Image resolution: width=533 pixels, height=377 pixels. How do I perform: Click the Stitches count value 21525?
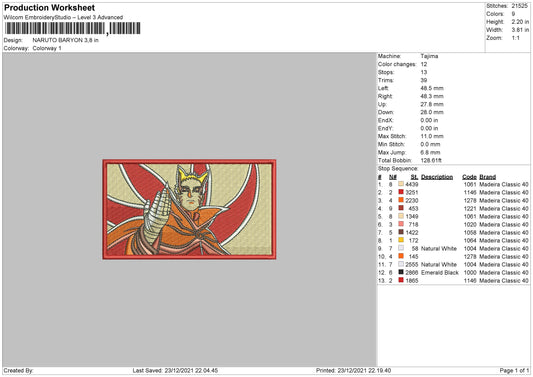pos(519,6)
